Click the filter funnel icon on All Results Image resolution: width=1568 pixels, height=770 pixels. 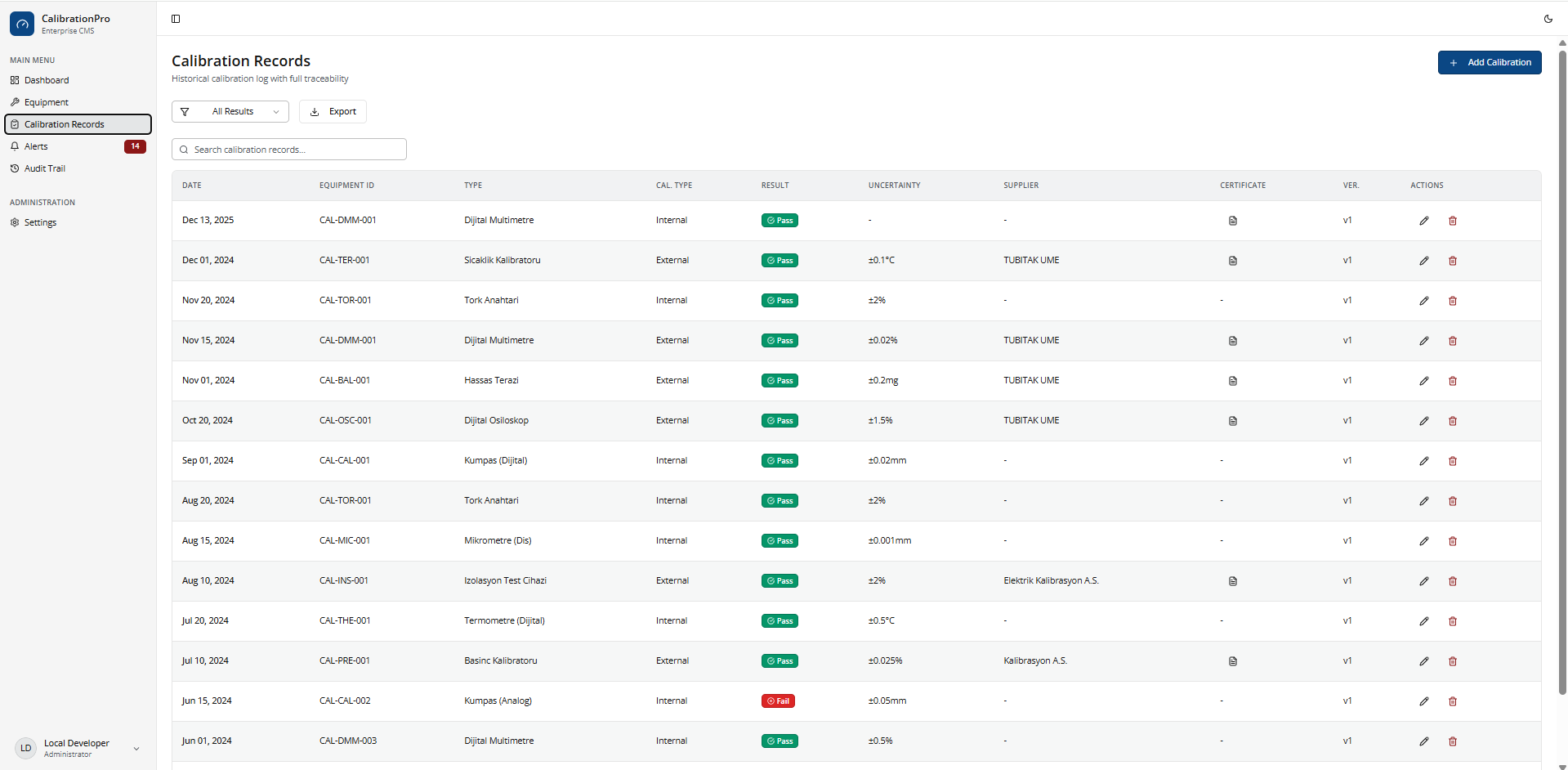click(185, 111)
